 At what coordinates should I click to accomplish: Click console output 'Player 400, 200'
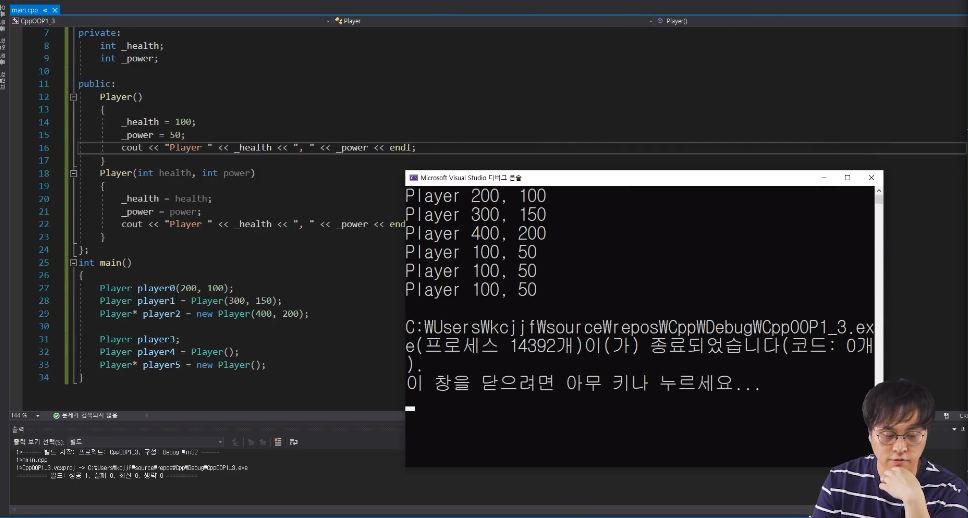(476, 234)
